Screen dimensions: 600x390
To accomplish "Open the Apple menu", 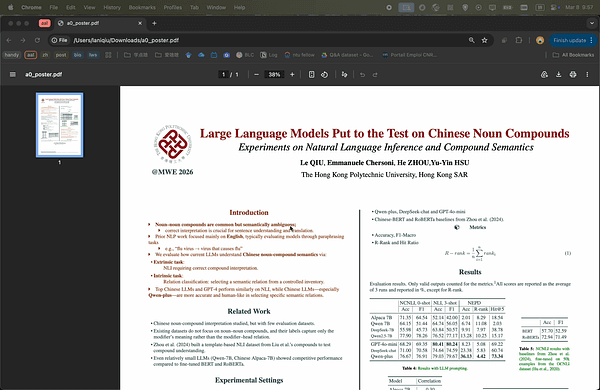I will pyautogui.click(x=10, y=7).
